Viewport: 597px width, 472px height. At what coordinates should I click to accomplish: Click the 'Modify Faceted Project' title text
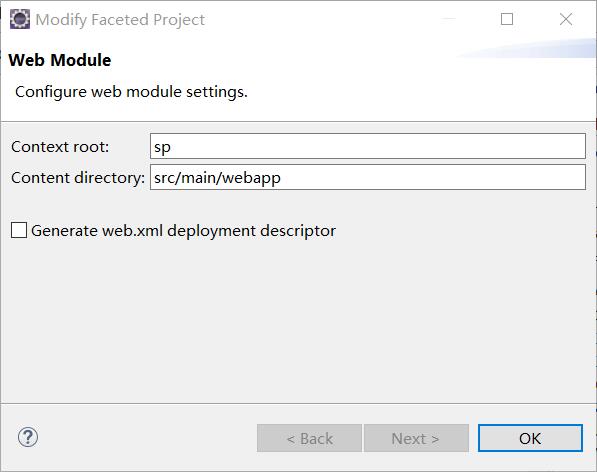tap(120, 20)
